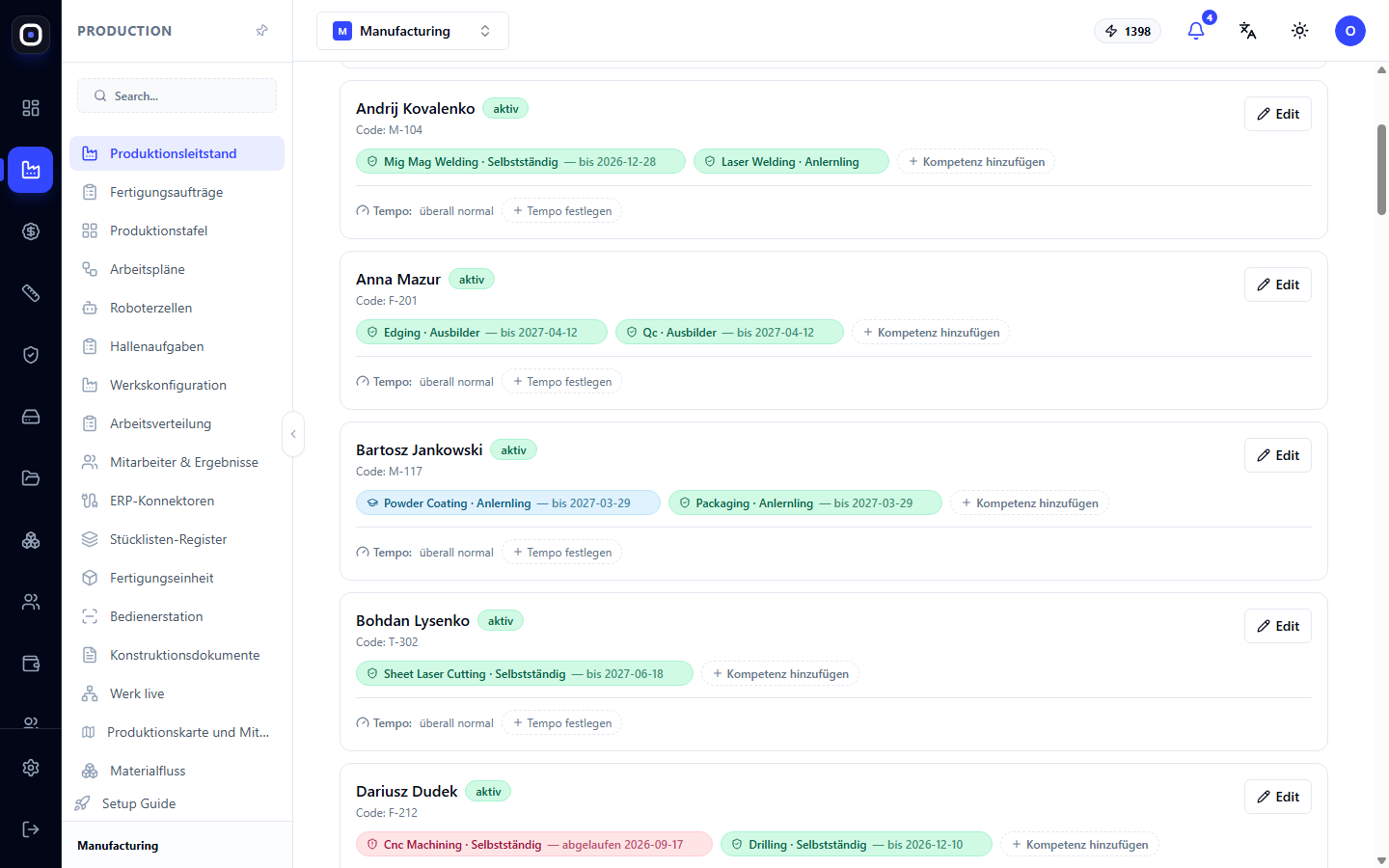Add Kompetenz for Bohdan Lysenko
Image resolution: width=1389 pixels, height=868 pixels.
(x=780, y=674)
